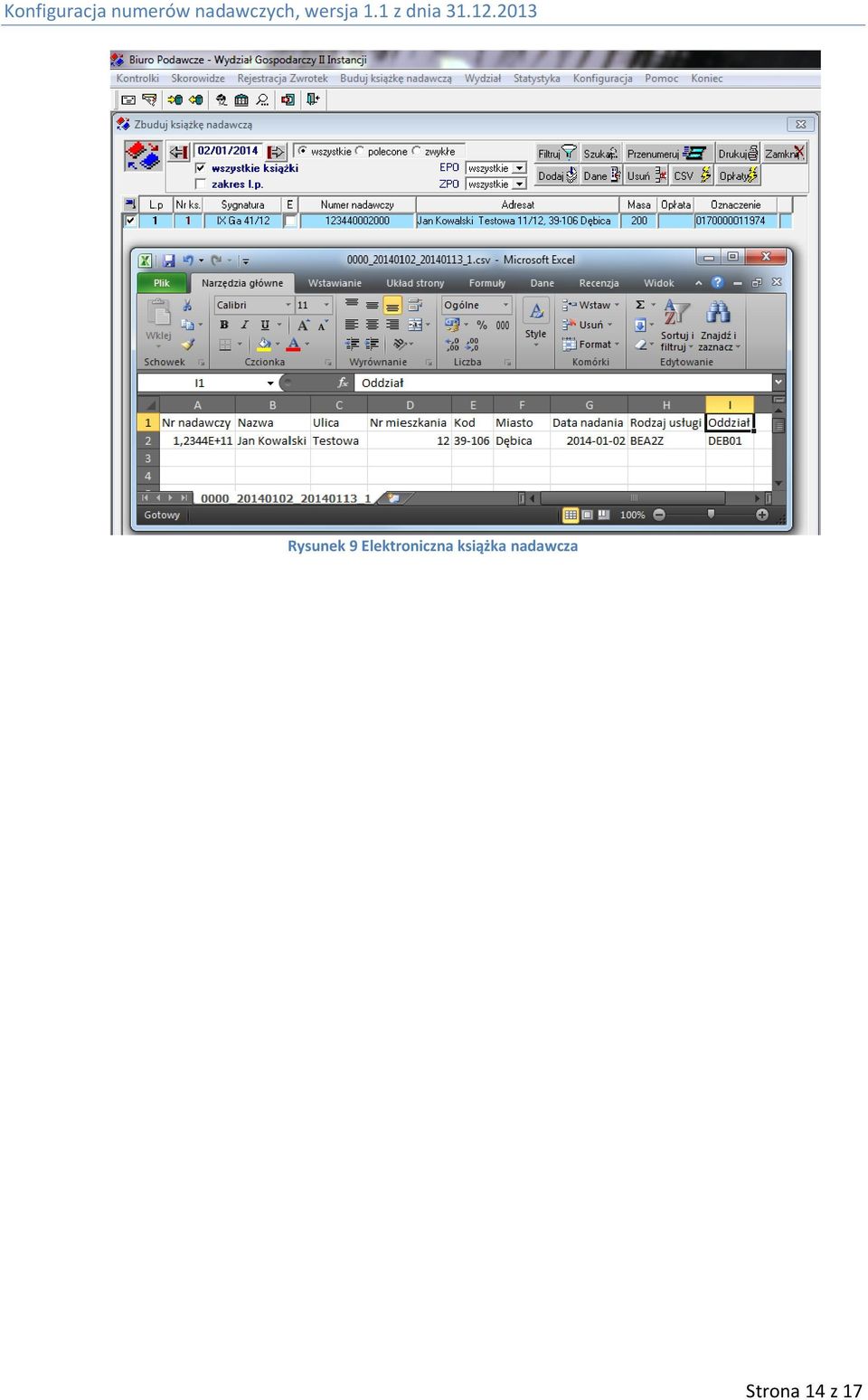The width and height of the screenshot is (868, 1400).
Task: Click Excel Undo arrow
Action: click(187, 260)
